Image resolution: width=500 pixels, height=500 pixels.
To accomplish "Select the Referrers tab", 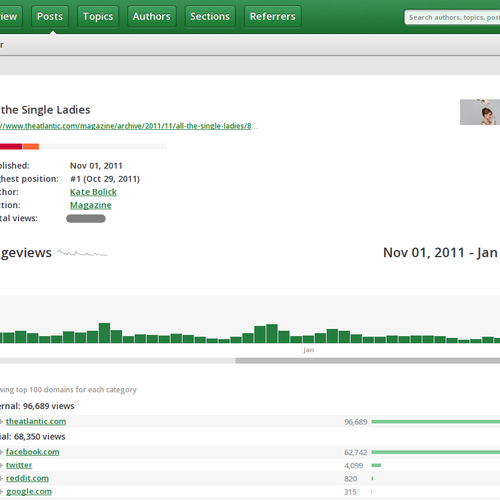I will tap(273, 16).
